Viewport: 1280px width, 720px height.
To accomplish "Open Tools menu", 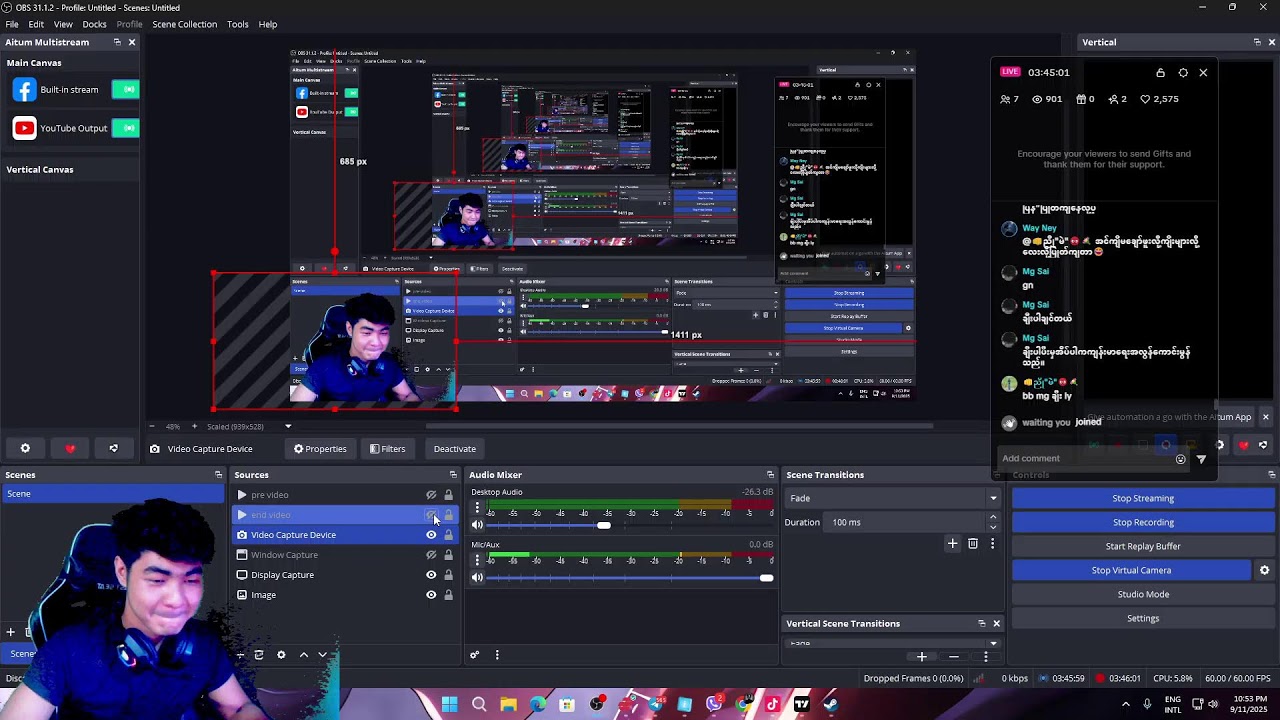I will point(238,24).
